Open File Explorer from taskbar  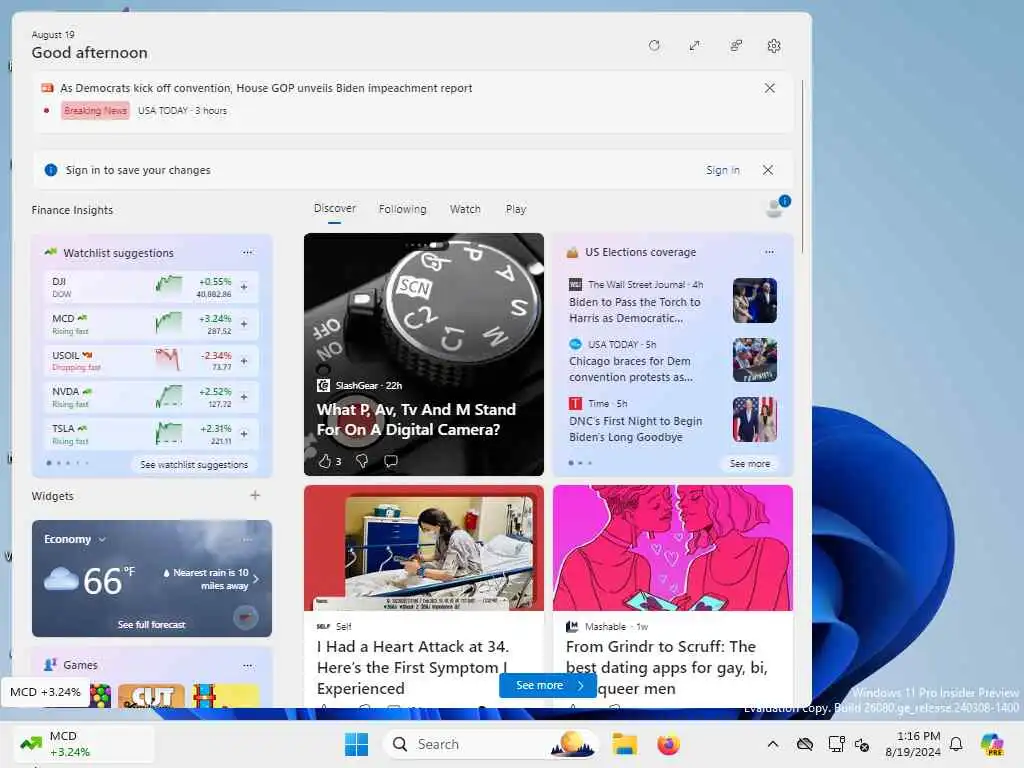[x=624, y=744]
